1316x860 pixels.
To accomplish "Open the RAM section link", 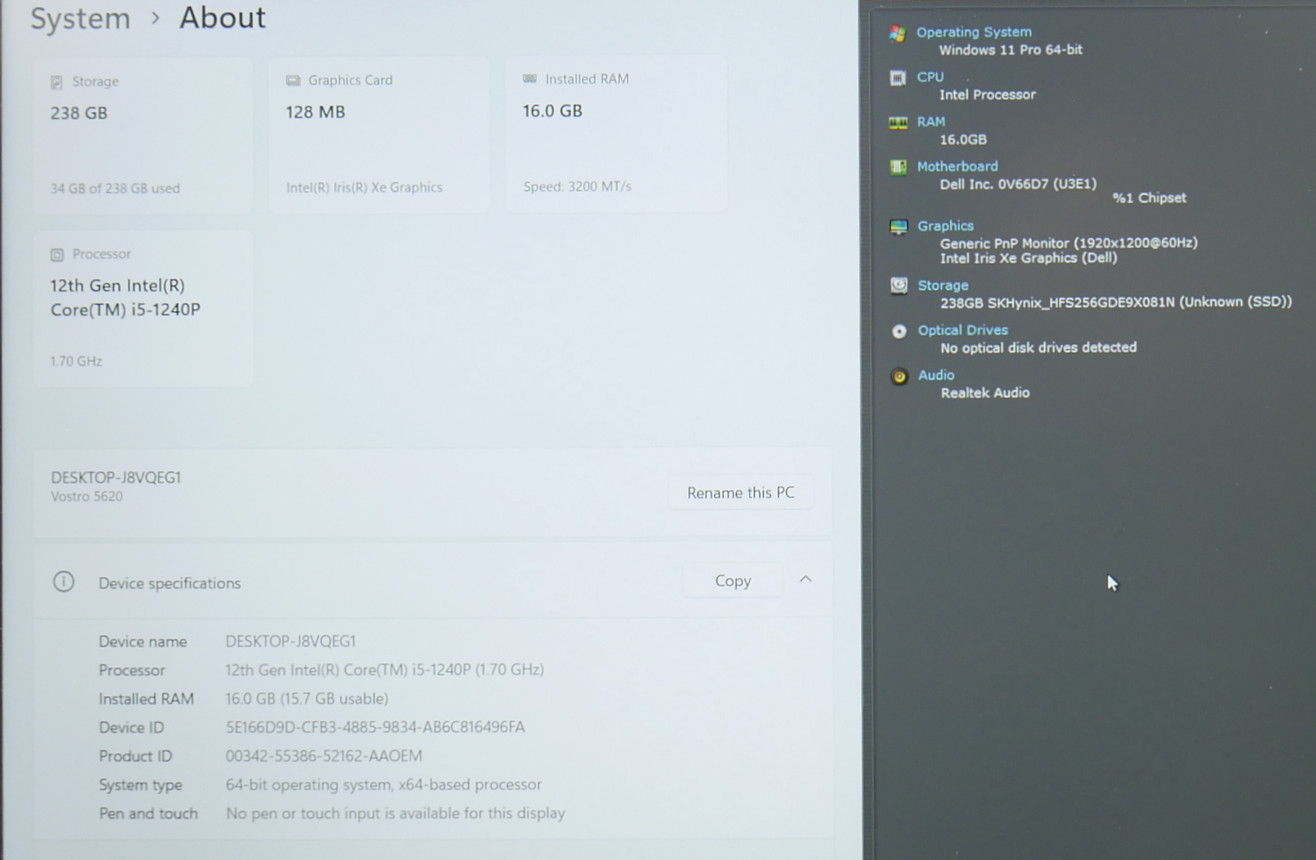I will tap(931, 122).
